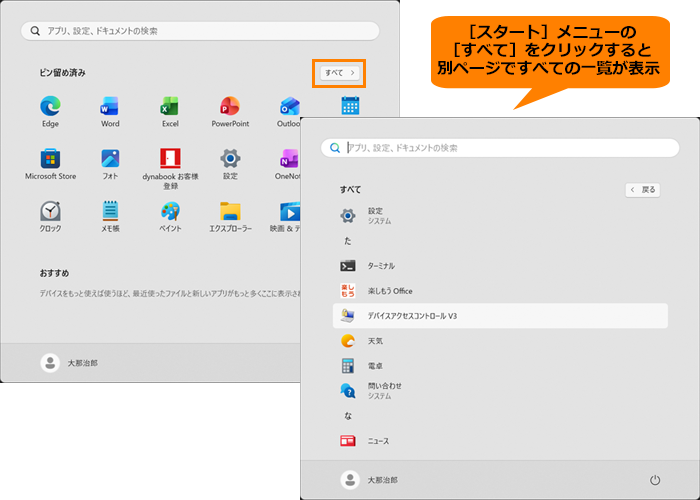Screen dimensions: 700x500
Task: Click the ピン留め済み heading
Action: (62, 73)
